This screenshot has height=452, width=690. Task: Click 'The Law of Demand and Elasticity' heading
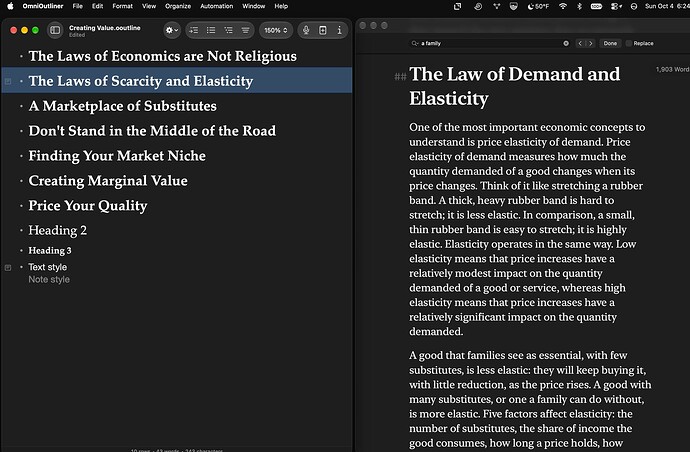(514, 86)
